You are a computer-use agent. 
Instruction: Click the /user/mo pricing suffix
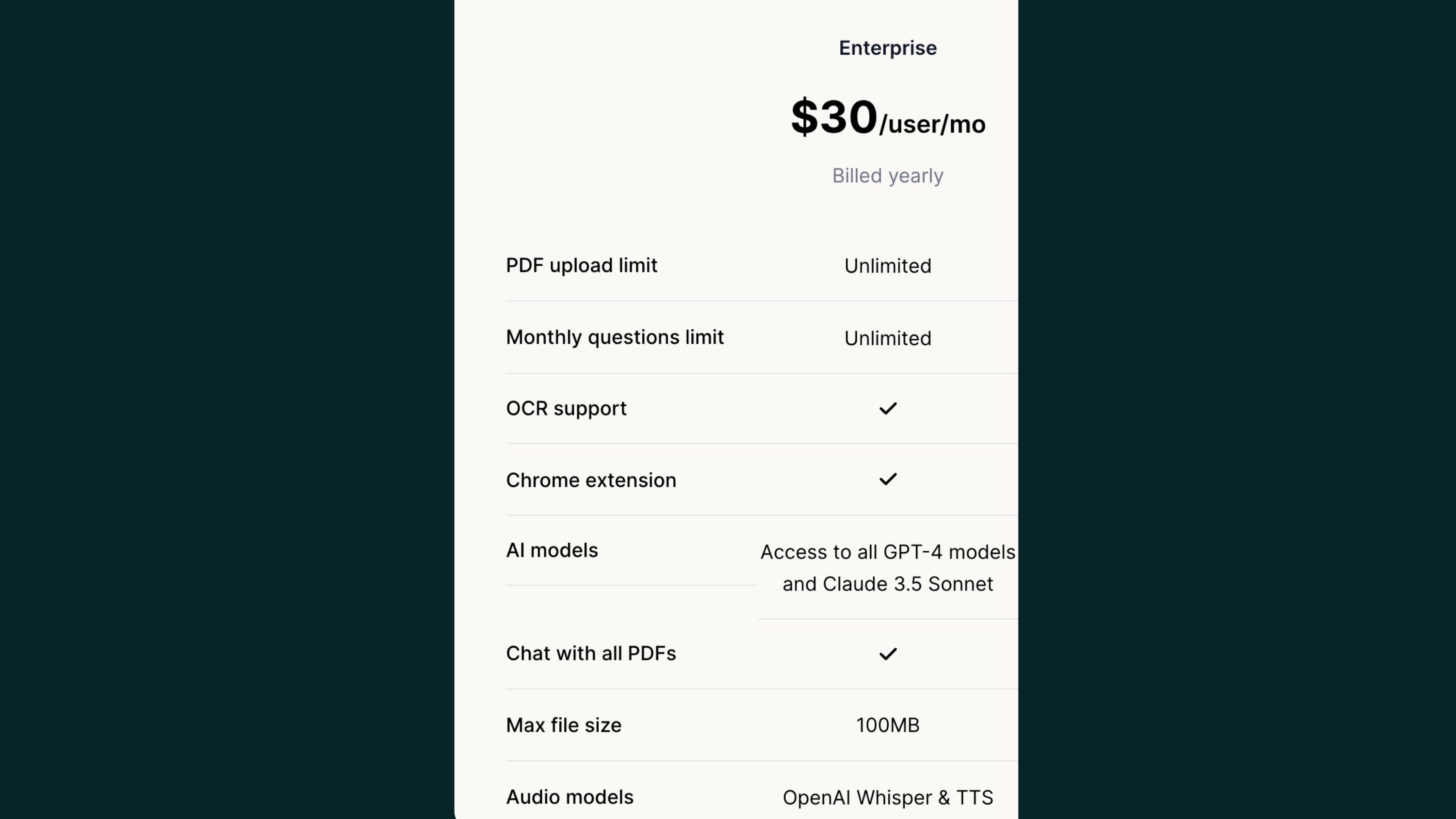[x=932, y=124]
